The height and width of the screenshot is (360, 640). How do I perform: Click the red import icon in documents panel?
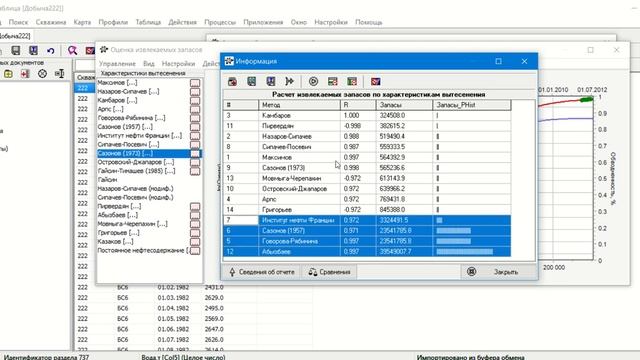coord(25,74)
